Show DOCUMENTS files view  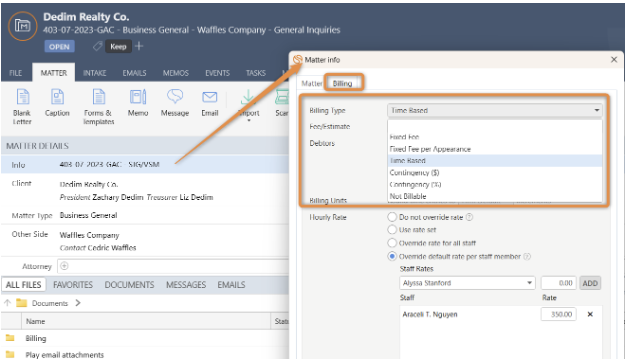pos(129,285)
